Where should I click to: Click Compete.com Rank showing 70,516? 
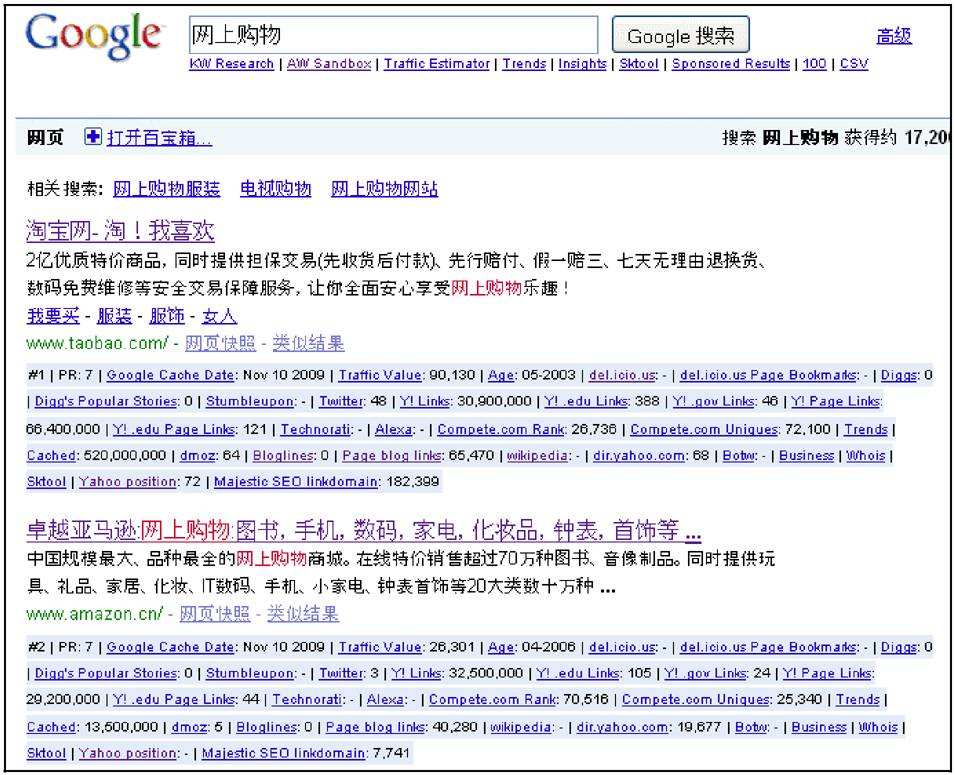[492, 699]
